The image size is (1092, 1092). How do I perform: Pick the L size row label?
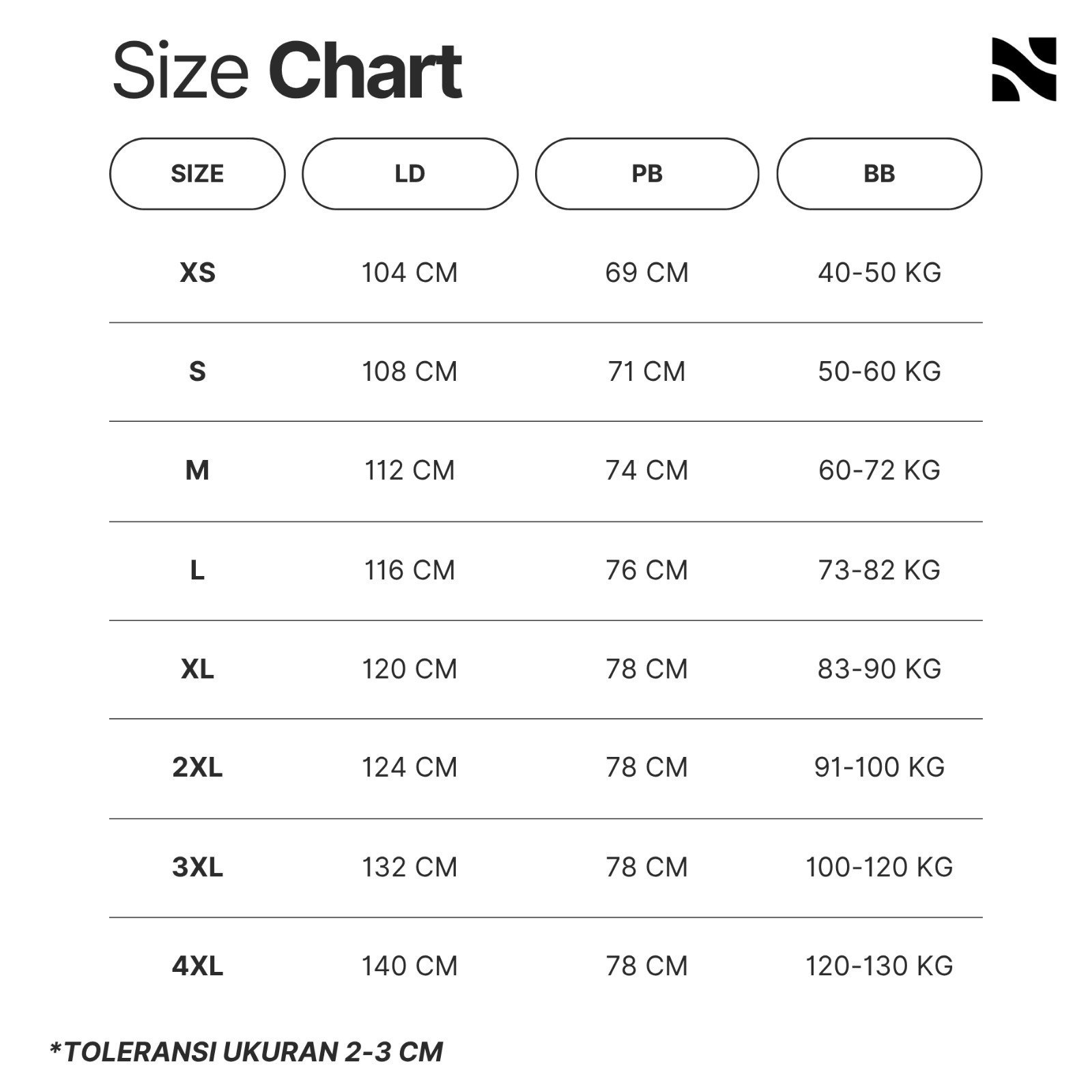click(x=197, y=570)
